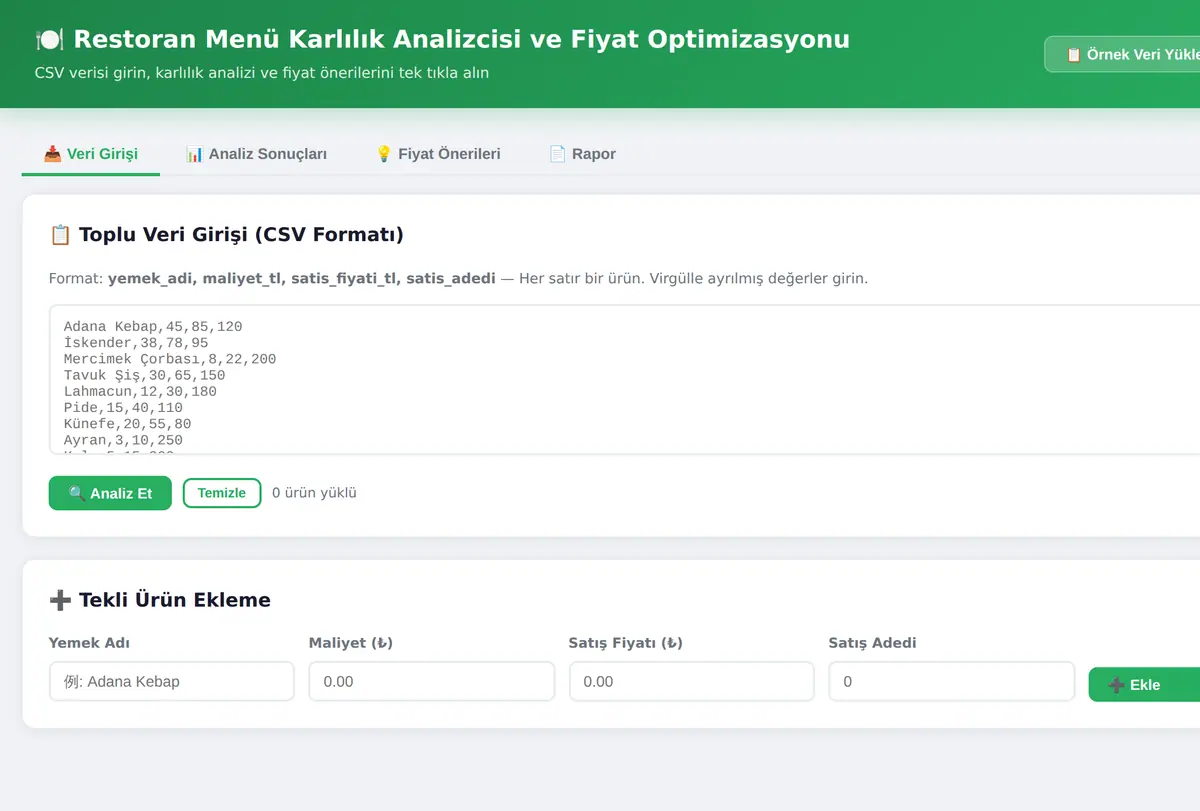The width and height of the screenshot is (1200, 811).
Task: Open the Fiyat Önerileri tab
Action: [x=437, y=154]
